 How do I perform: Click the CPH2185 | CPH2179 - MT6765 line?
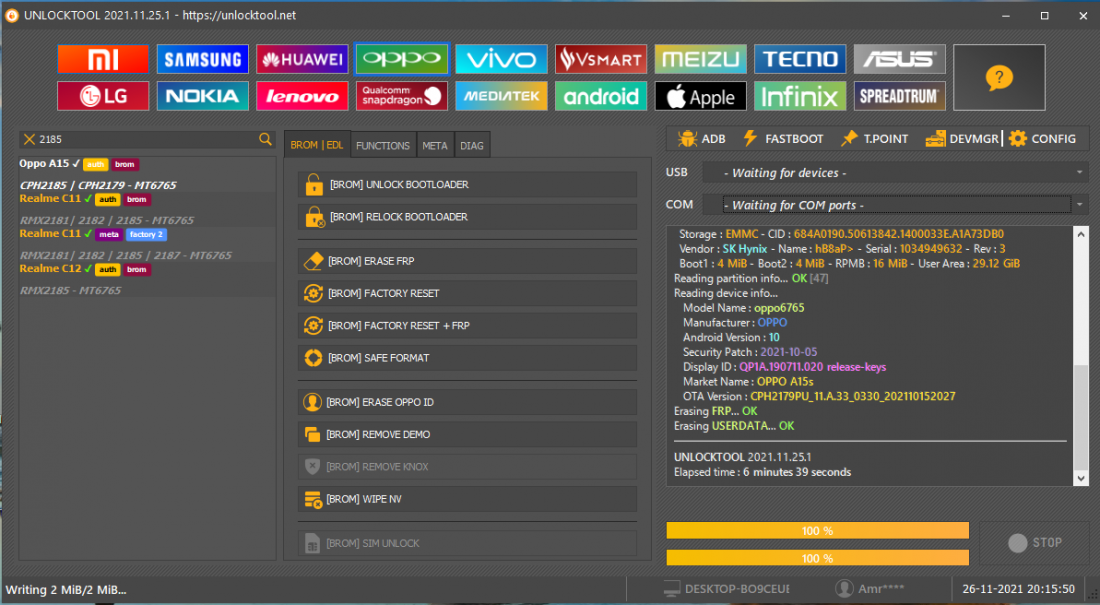point(98,185)
